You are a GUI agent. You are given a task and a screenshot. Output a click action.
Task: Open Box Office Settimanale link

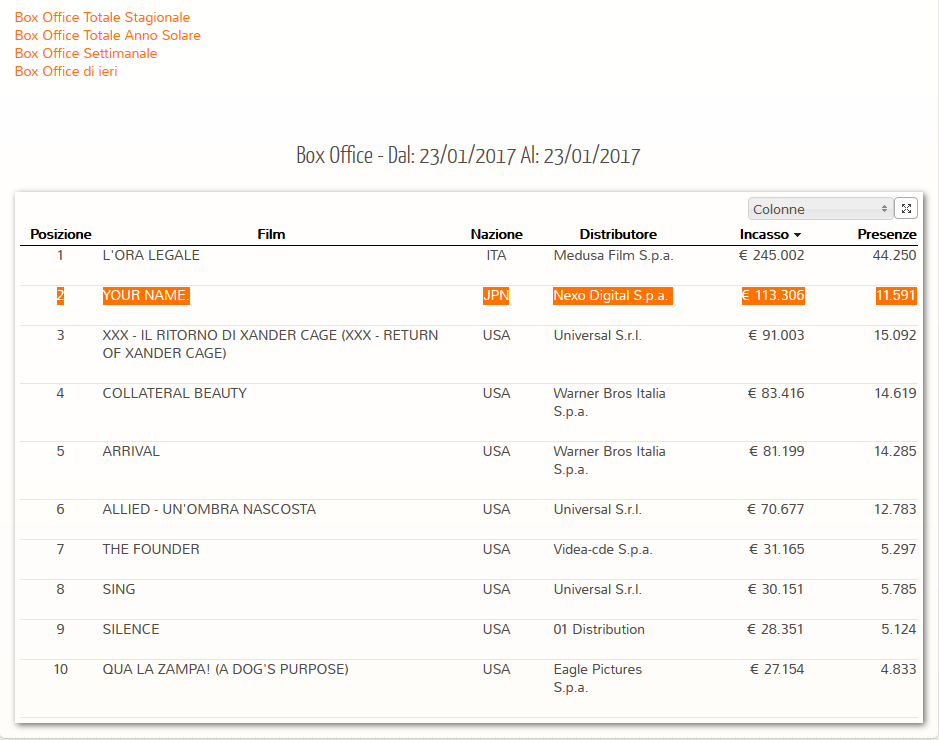[86, 53]
